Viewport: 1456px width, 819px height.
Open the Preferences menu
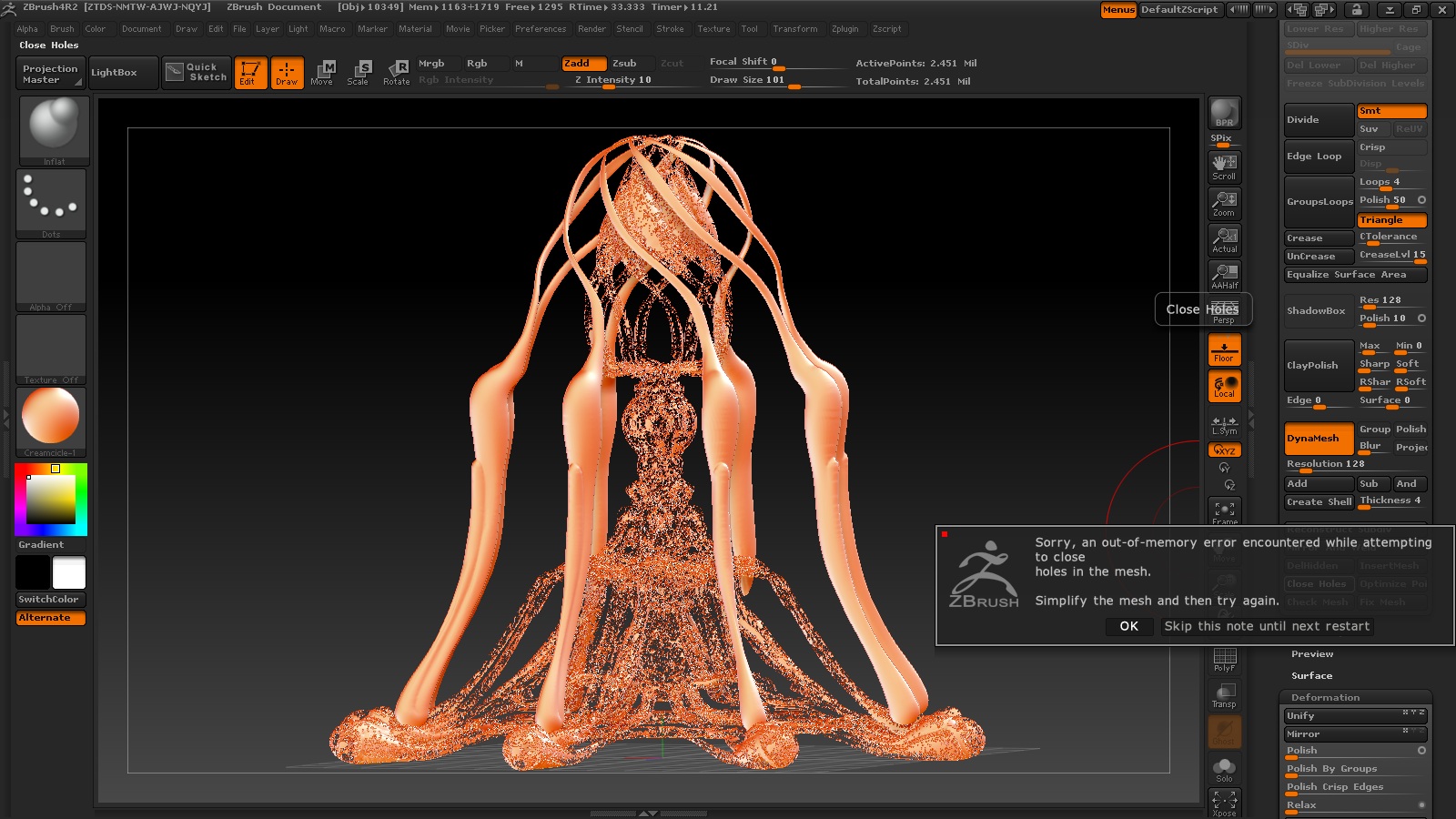point(541,29)
